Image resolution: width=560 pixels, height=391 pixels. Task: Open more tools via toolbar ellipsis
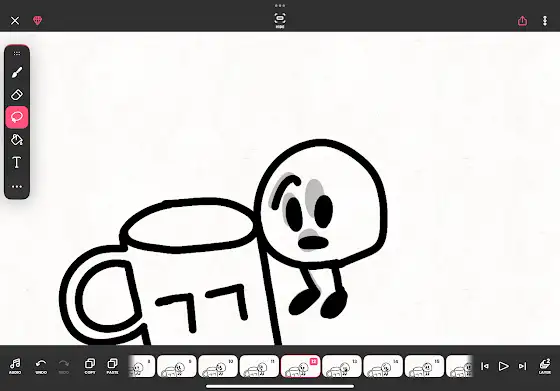pos(17,186)
